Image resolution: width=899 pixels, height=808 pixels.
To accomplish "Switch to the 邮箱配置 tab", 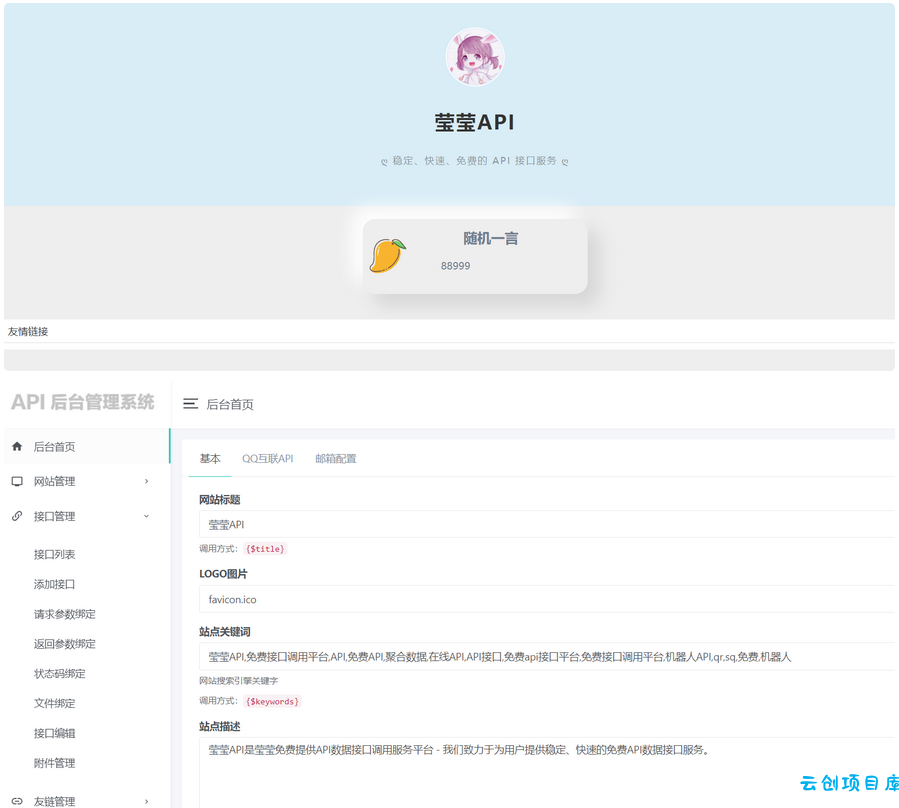I will [x=336, y=459].
